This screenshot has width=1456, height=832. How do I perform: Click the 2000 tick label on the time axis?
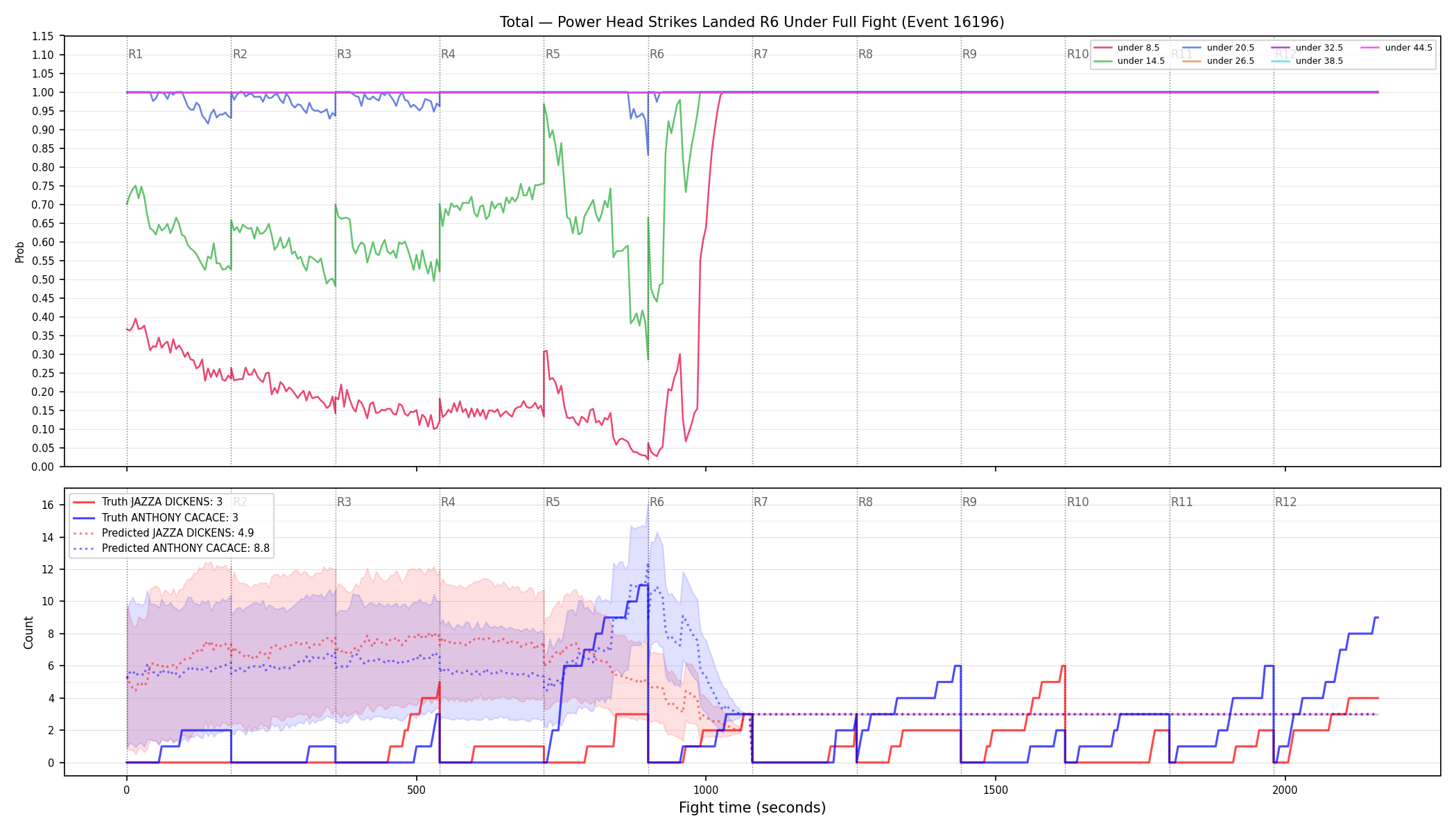1285,790
